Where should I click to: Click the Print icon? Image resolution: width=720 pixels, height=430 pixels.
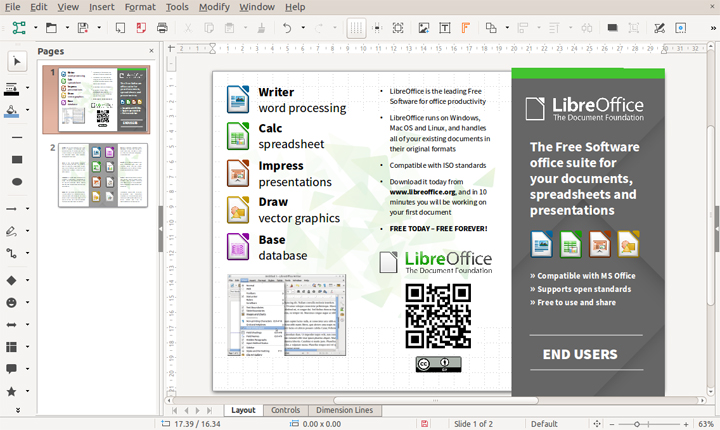pos(162,28)
